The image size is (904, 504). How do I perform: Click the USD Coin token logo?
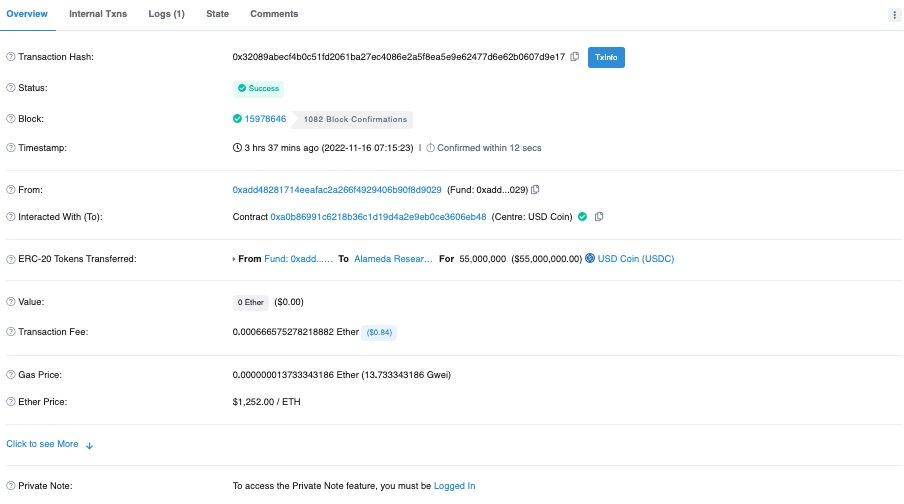point(590,259)
